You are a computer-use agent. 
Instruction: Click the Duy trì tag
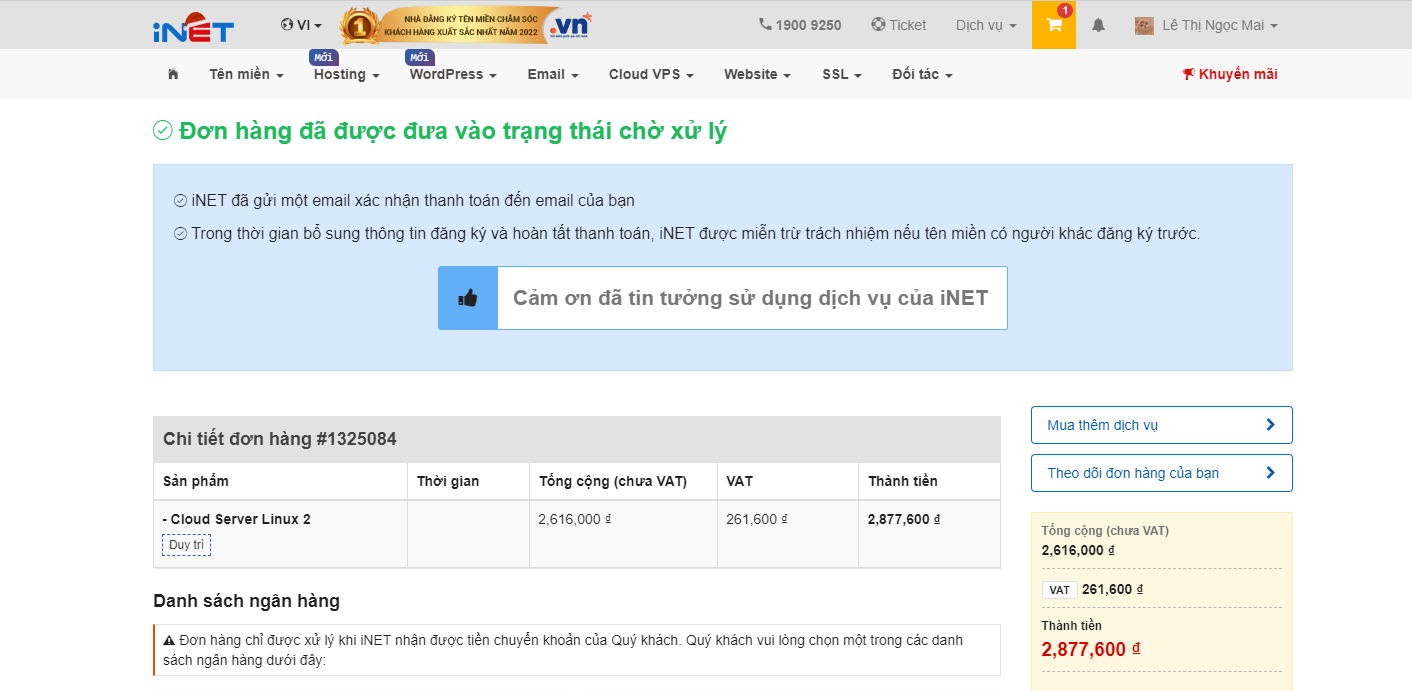[x=186, y=545]
